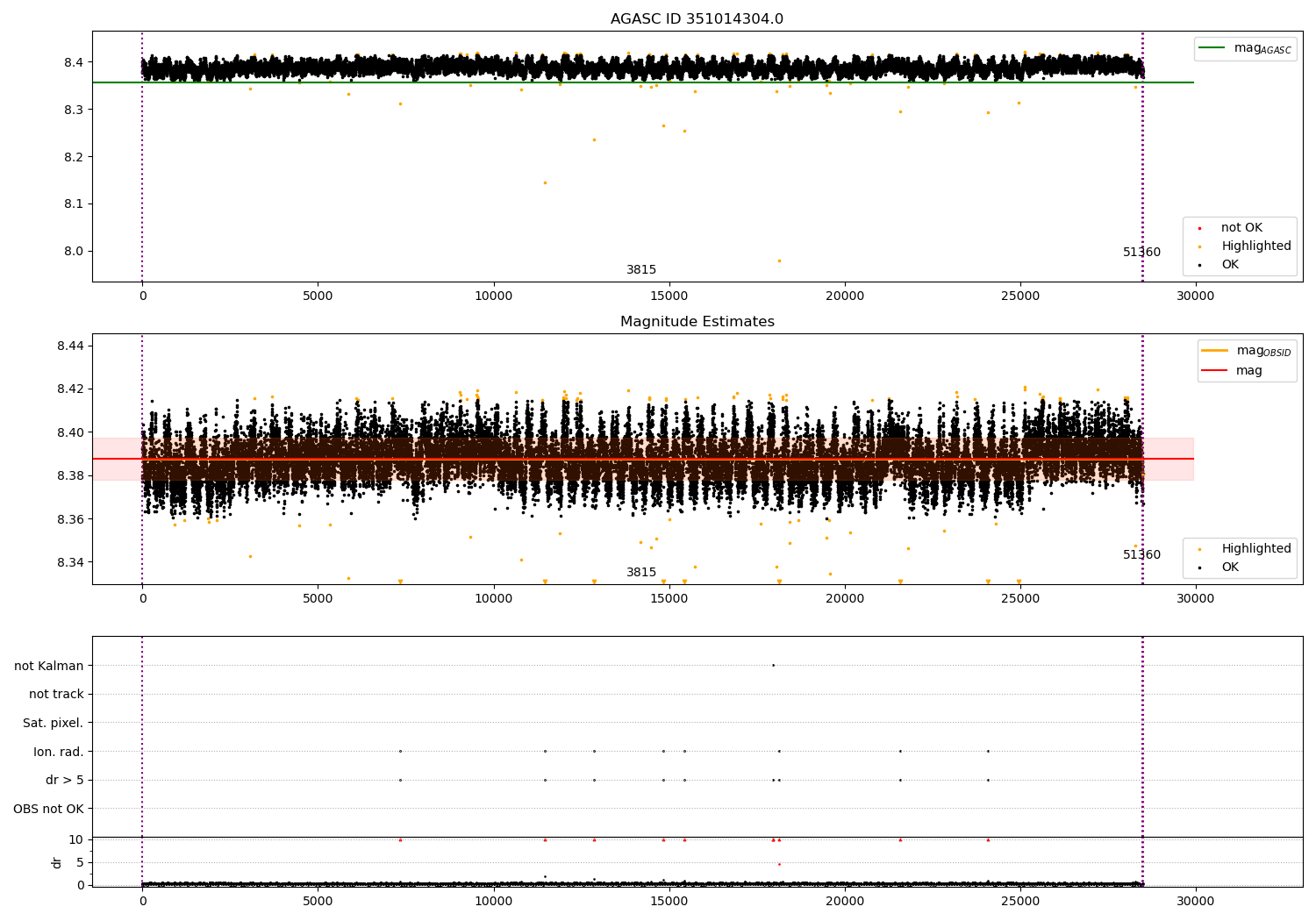Click the "OBS not OK" row label
This screenshot has height=921, width=1316.
pos(48,809)
